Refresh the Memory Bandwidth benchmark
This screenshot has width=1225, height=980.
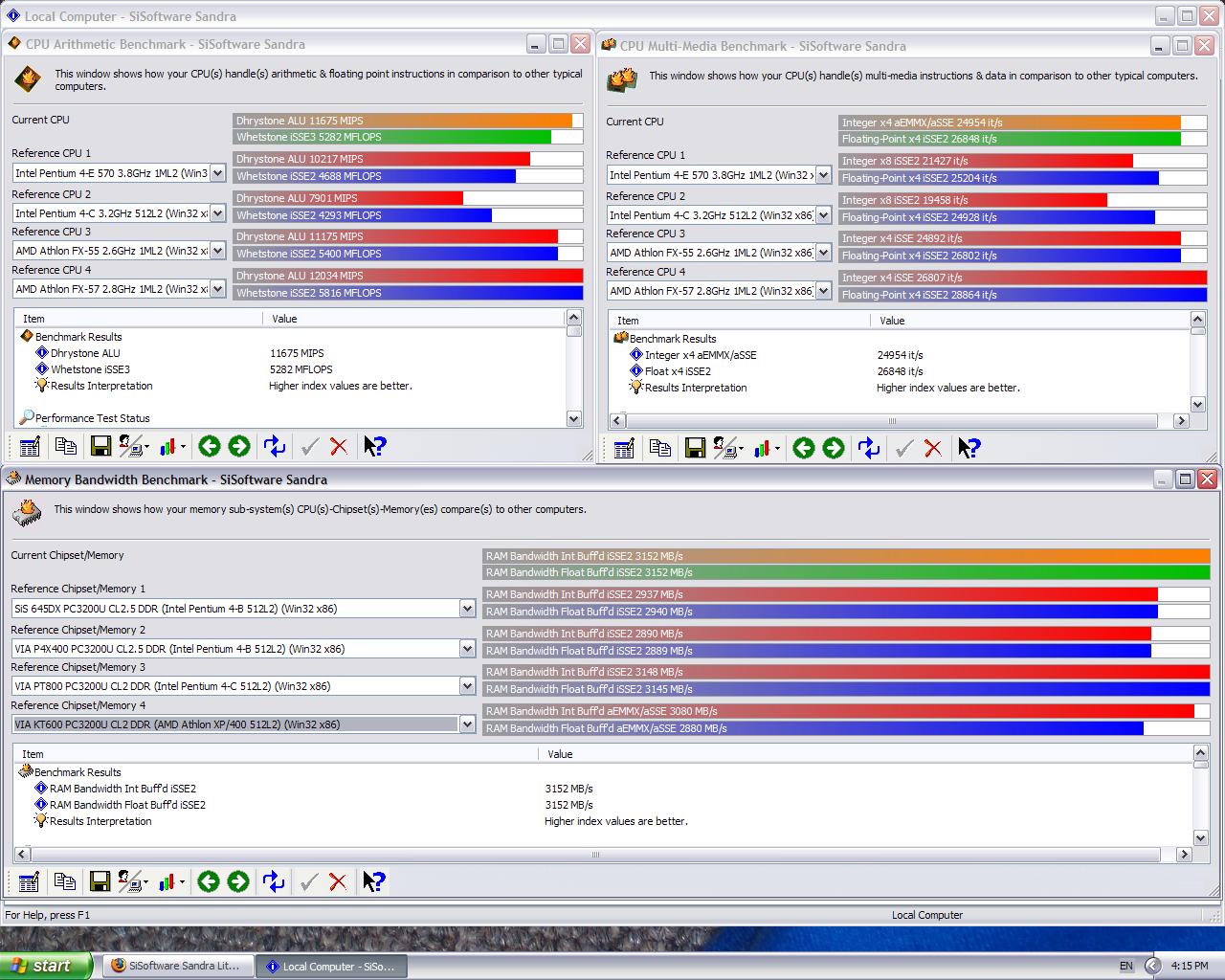(x=273, y=881)
